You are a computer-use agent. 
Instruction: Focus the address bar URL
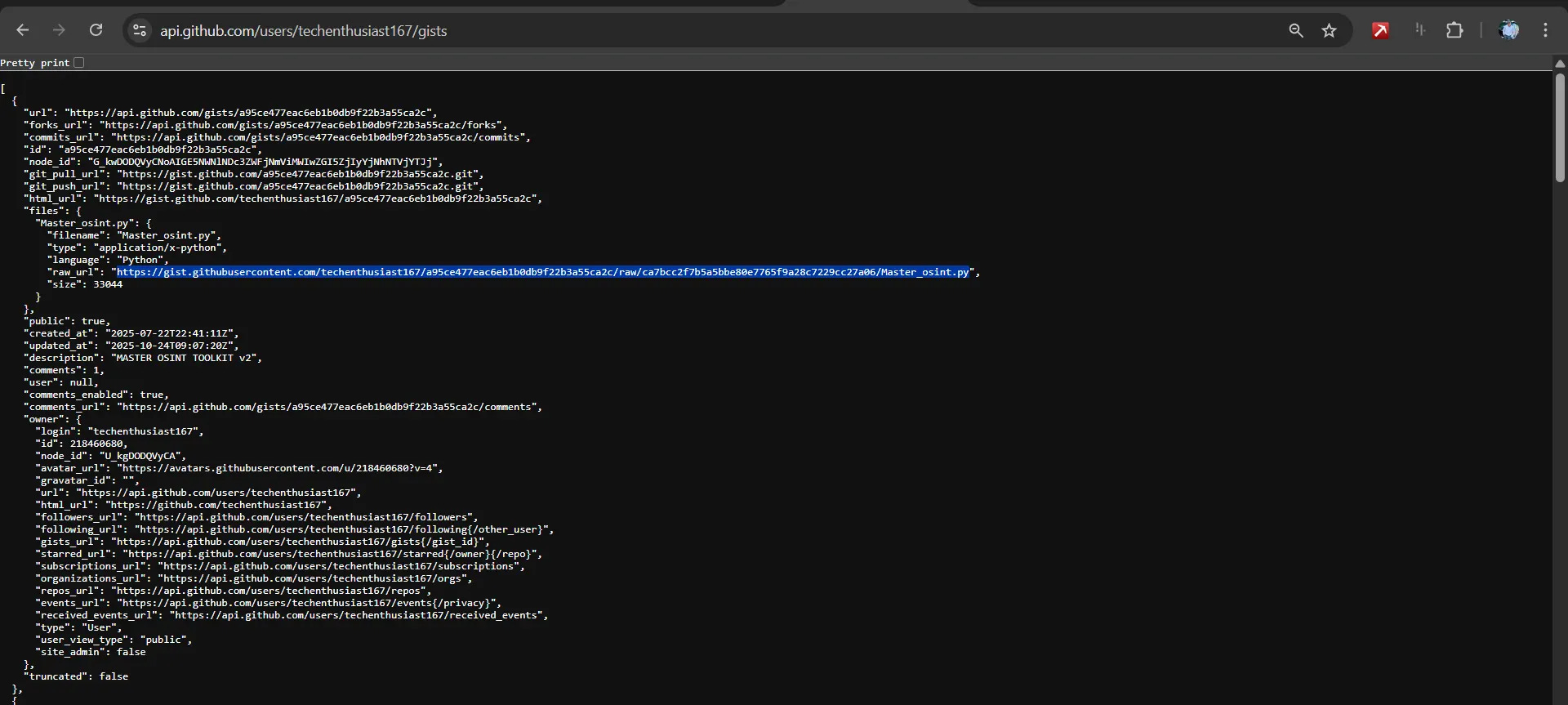click(304, 31)
